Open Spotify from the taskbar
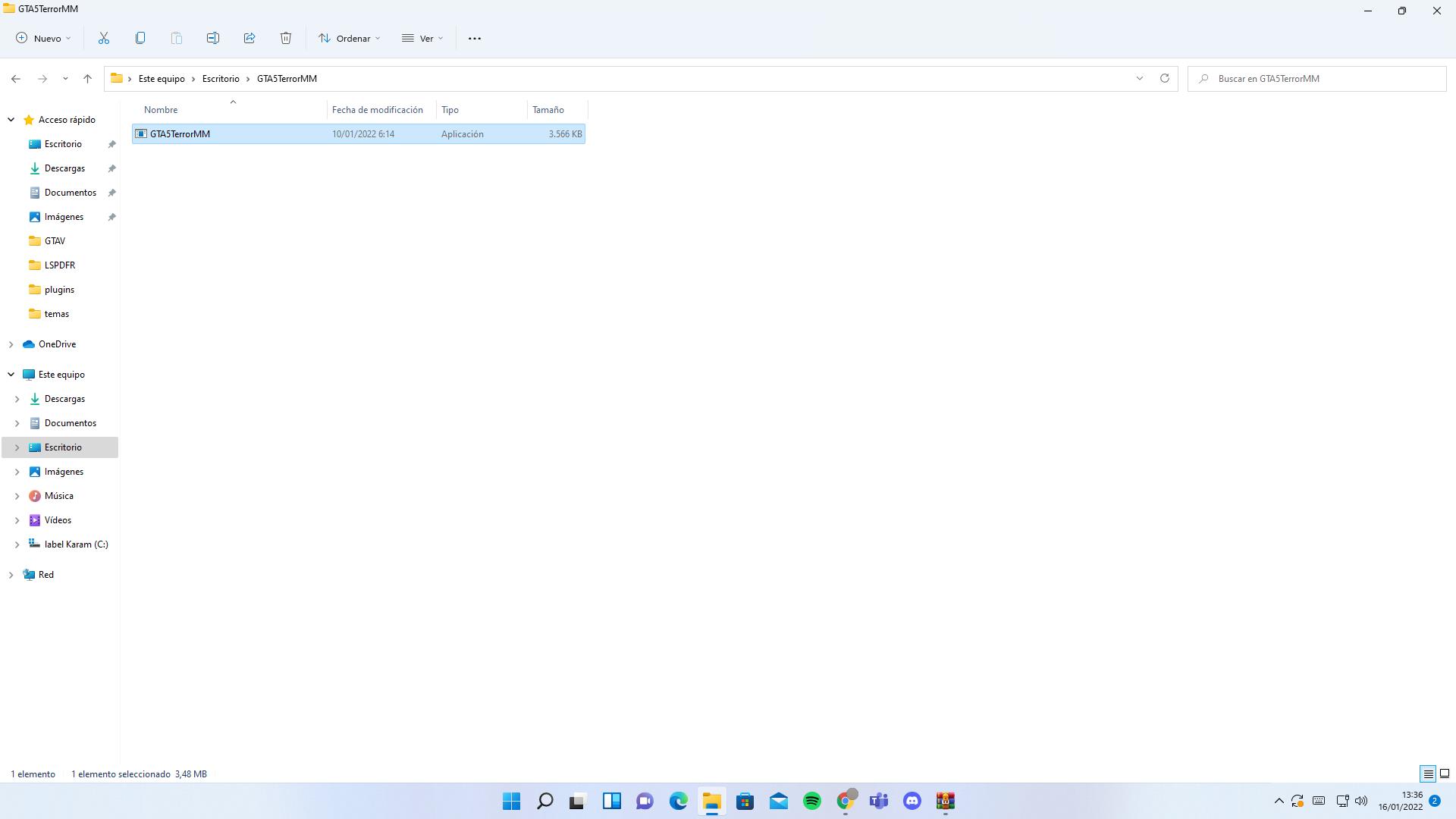1456x819 pixels. click(812, 801)
